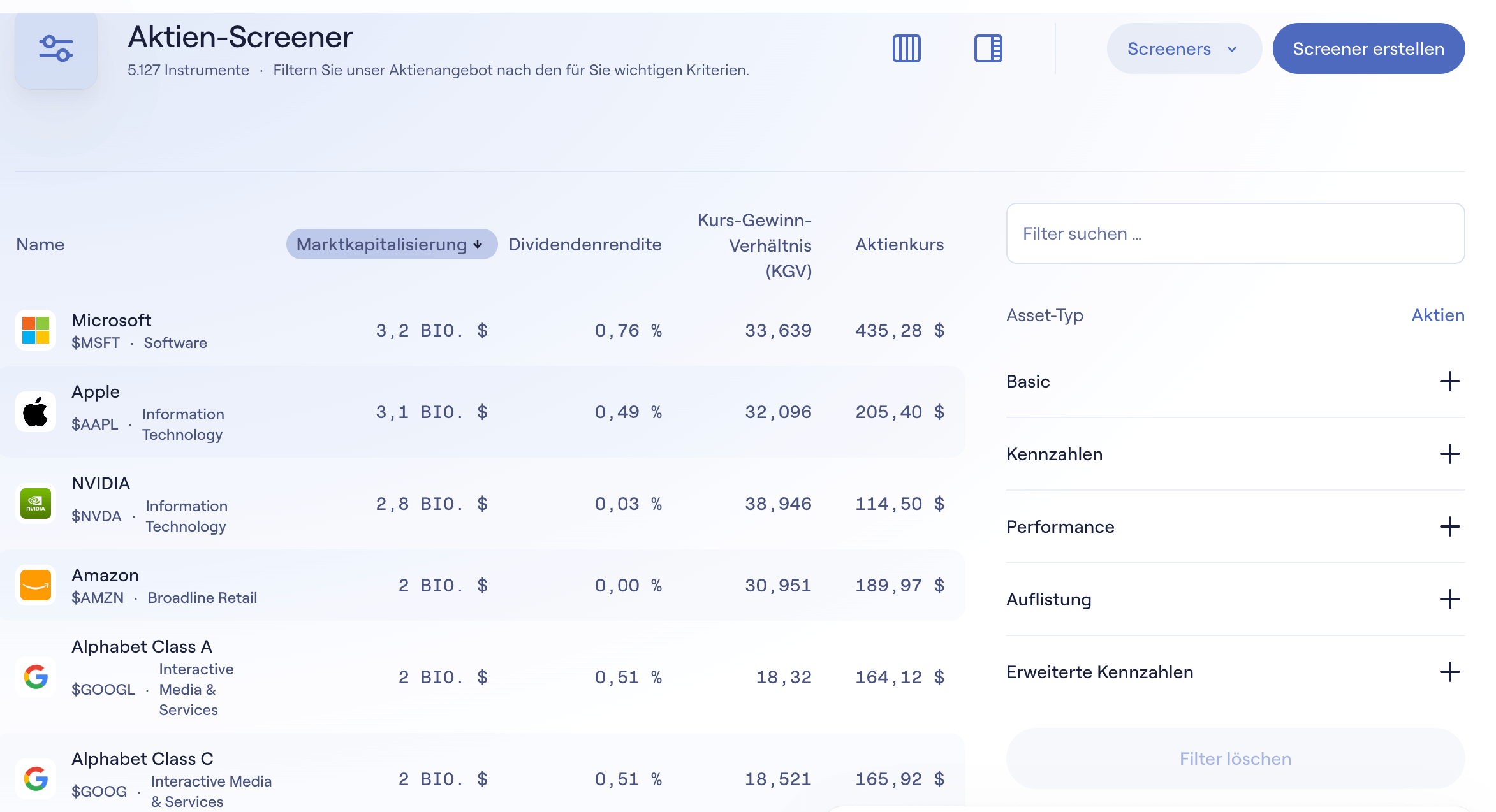Click Microsoft's 0,76 % dividend yield

pos(628,330)
